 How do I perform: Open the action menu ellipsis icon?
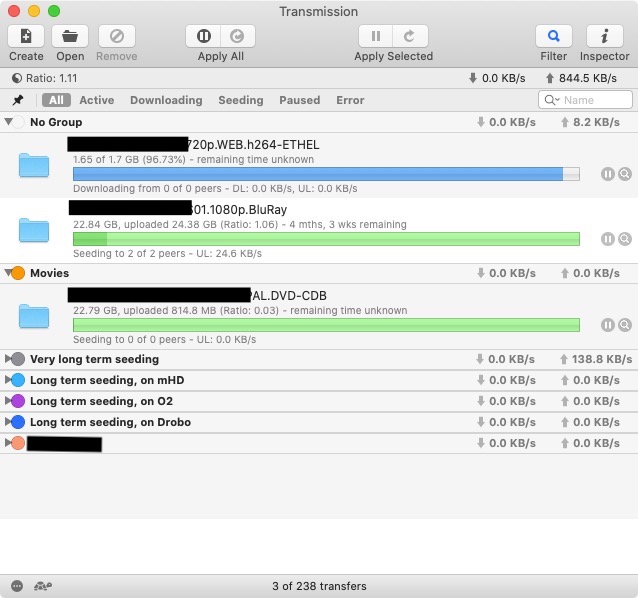pyautogui.click(x=17, y=586)
